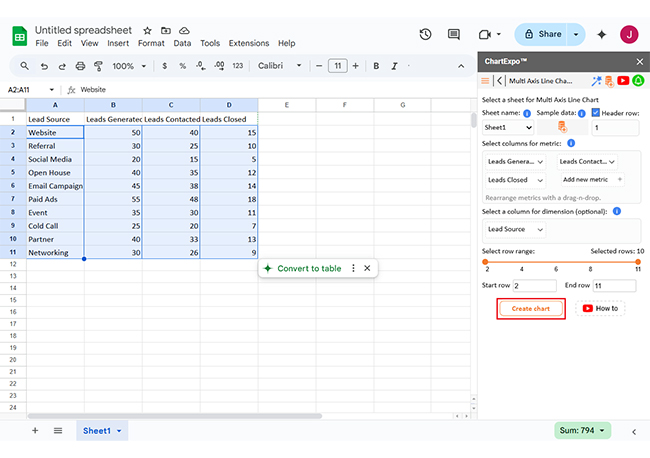This screenshot has width=650, height=458.
Task: Click right handle of row range slider
Action: tap(638, 262)
